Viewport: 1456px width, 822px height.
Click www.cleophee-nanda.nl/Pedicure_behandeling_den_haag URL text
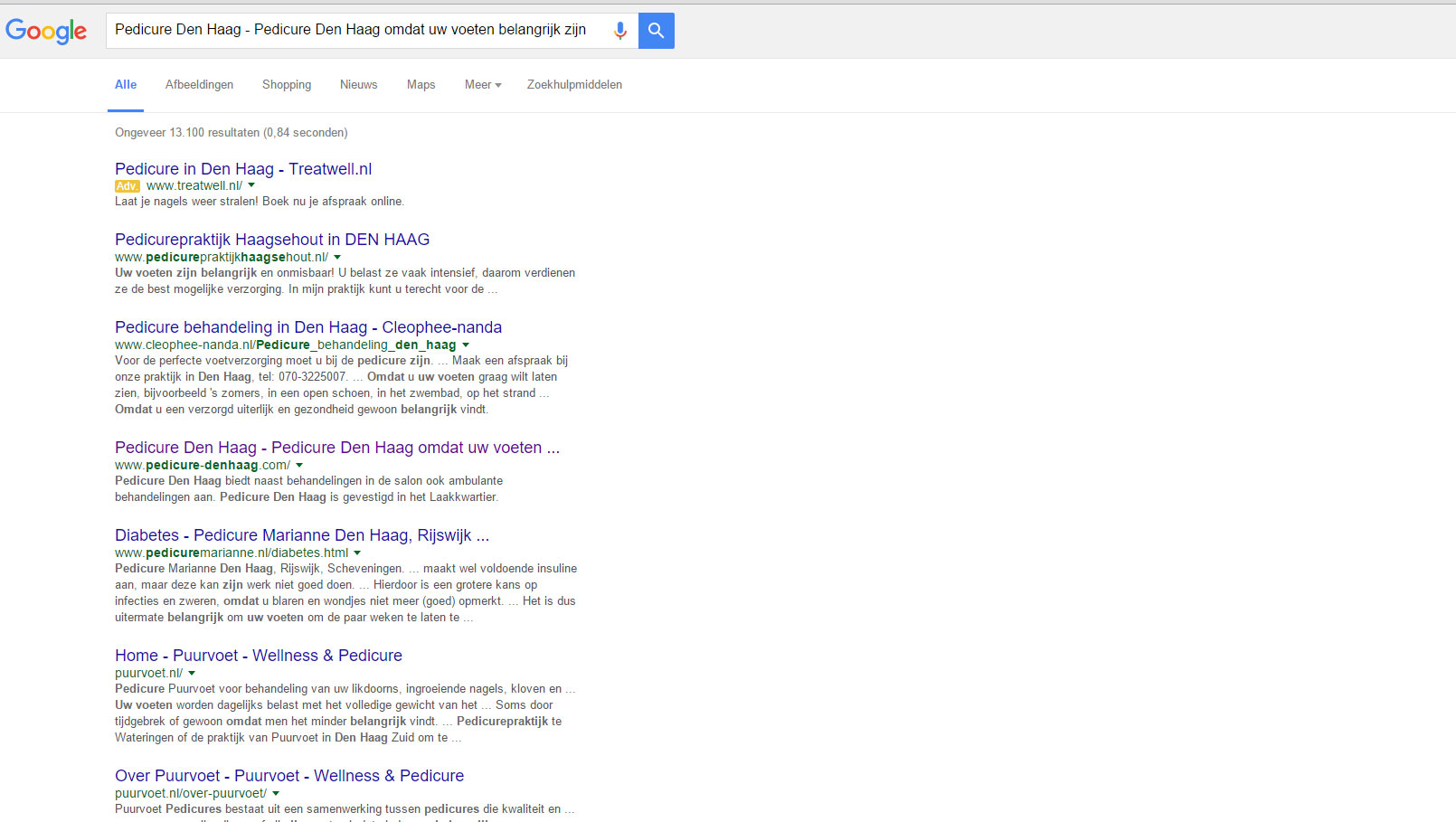(286, 345)
